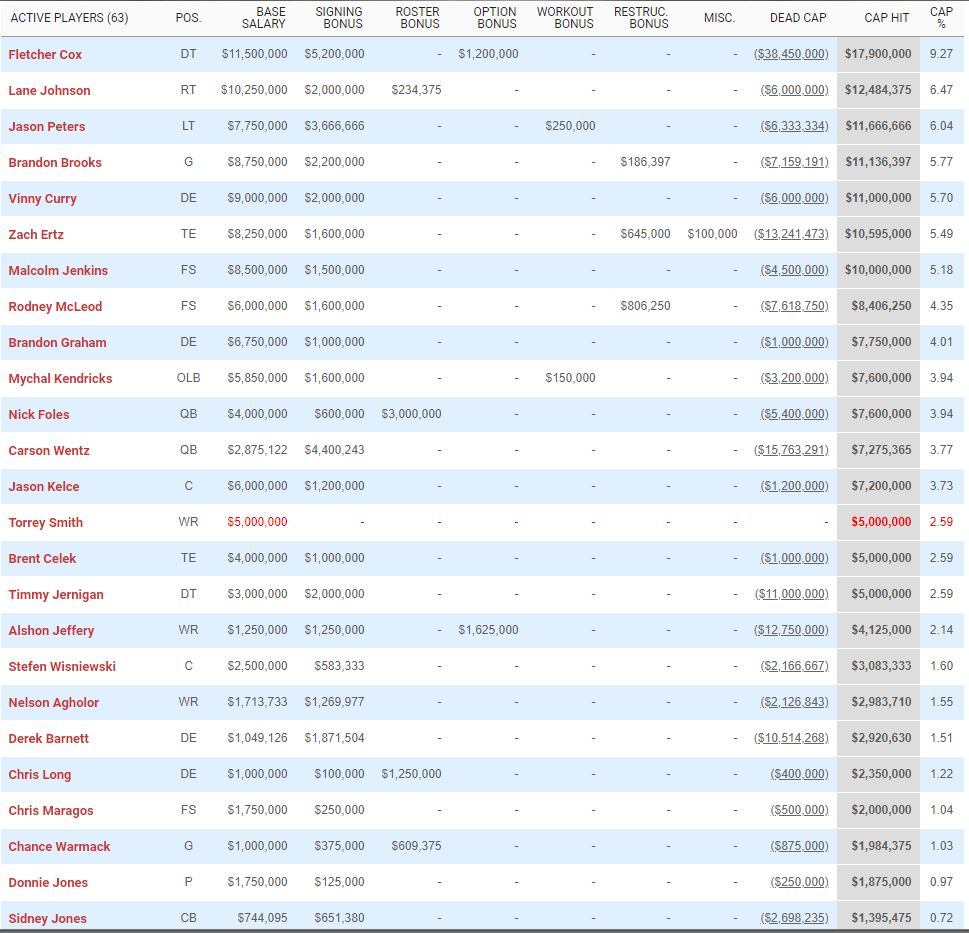Sort by Restruc. Bonus header
This screenshot has height=933, width=969.
click(641, 18)
